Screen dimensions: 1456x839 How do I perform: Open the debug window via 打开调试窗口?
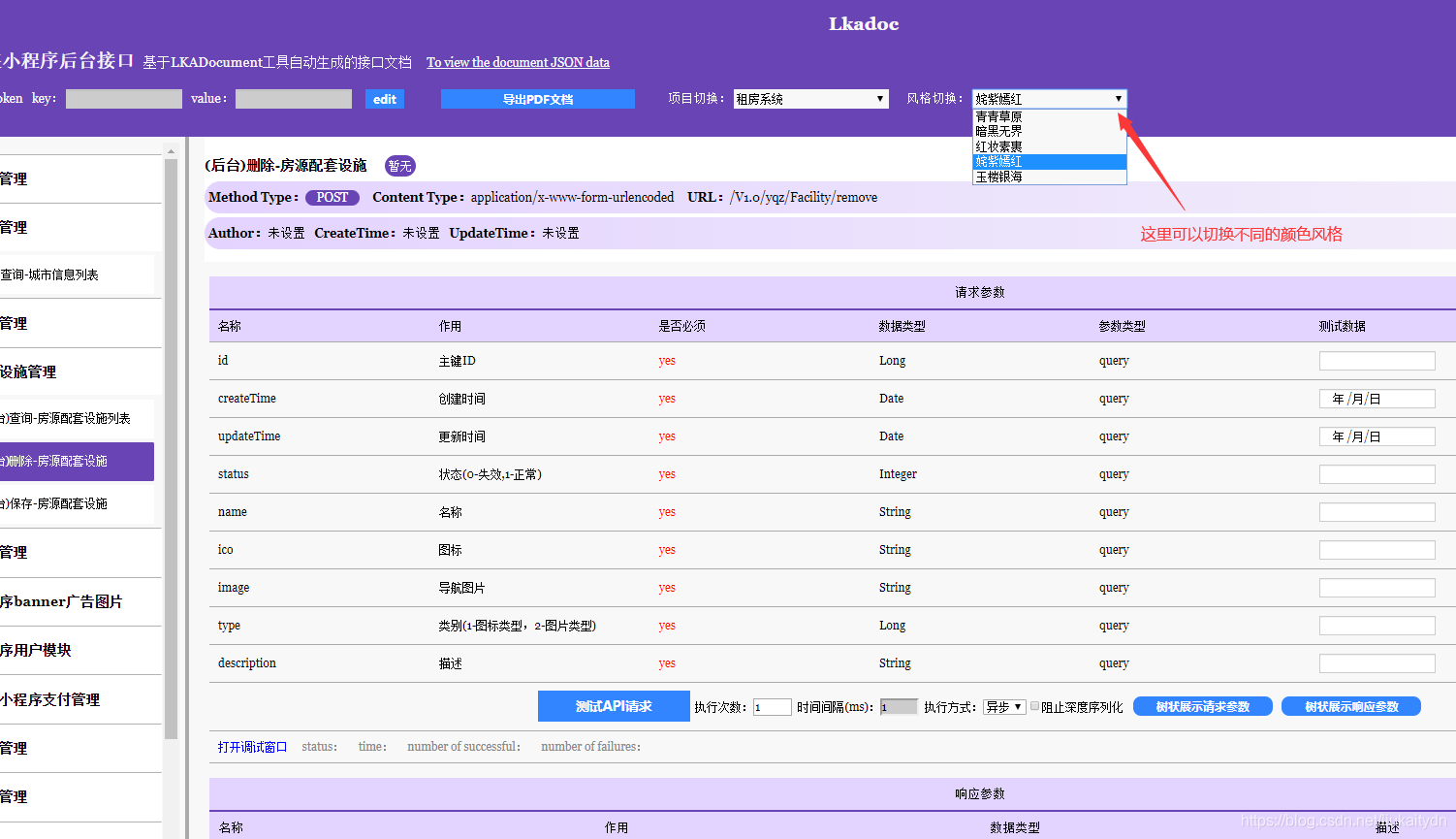tap(252, 747)
